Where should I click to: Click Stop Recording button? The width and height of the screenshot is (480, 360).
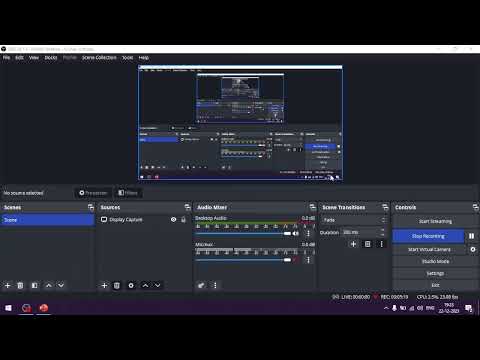[428, 236]
